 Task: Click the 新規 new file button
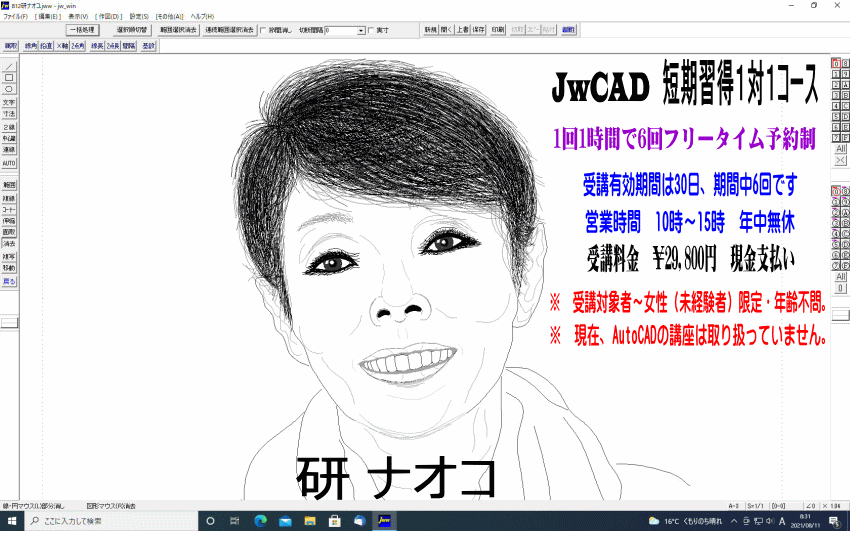pos(430,30)
